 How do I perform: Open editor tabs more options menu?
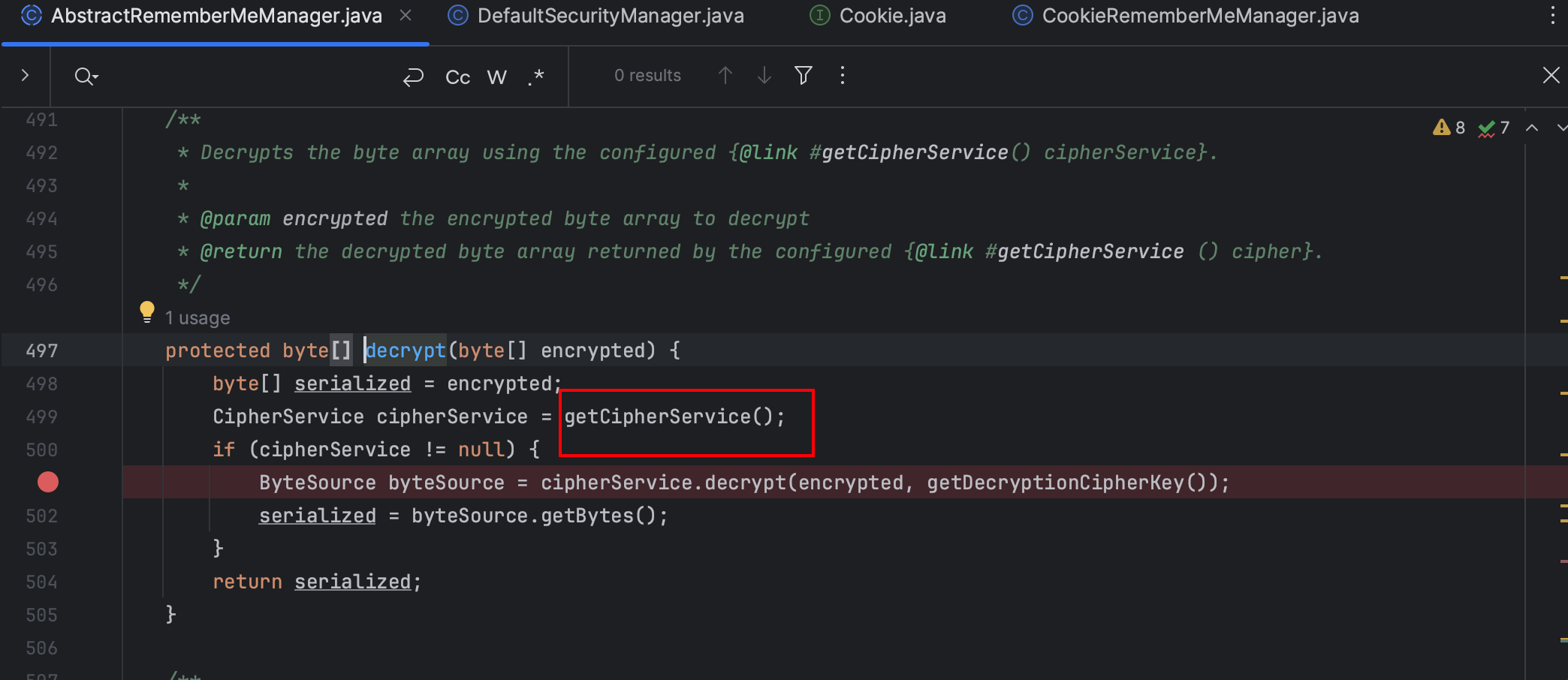pos(1552,16)
